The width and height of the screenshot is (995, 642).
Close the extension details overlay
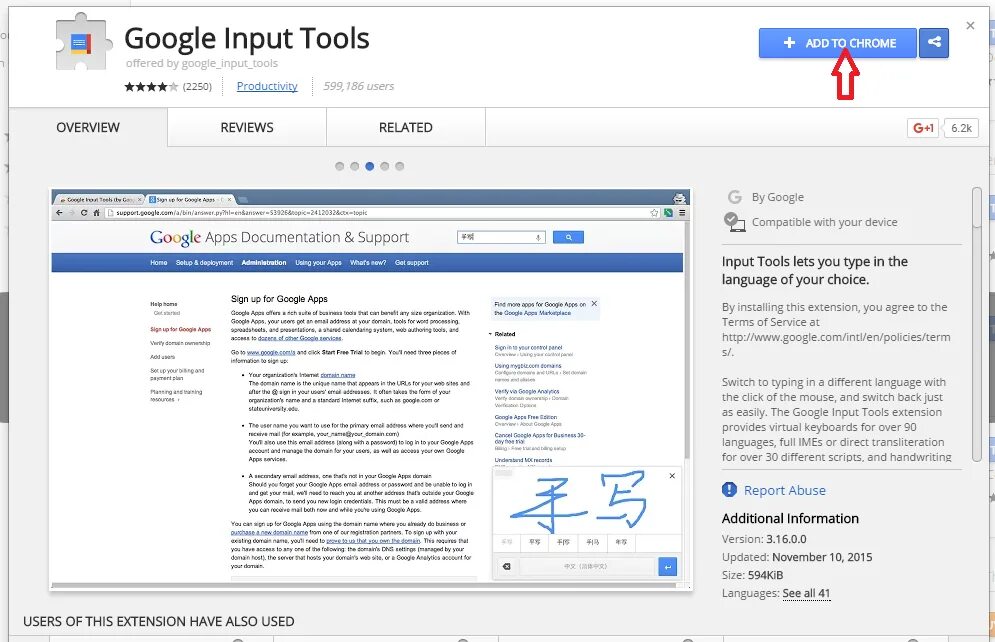(970, 25)
